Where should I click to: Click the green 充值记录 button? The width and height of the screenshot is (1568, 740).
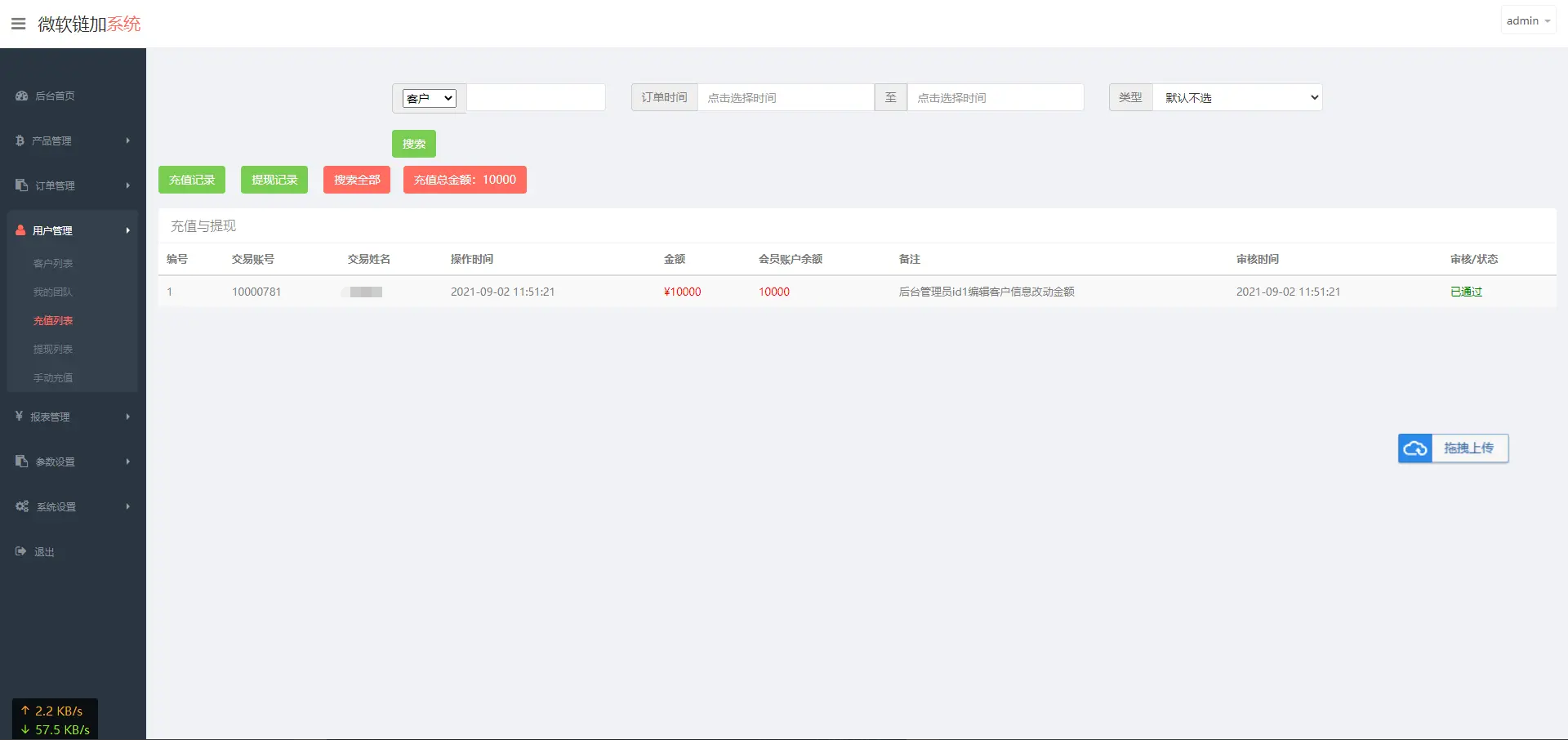pos(191,180)
